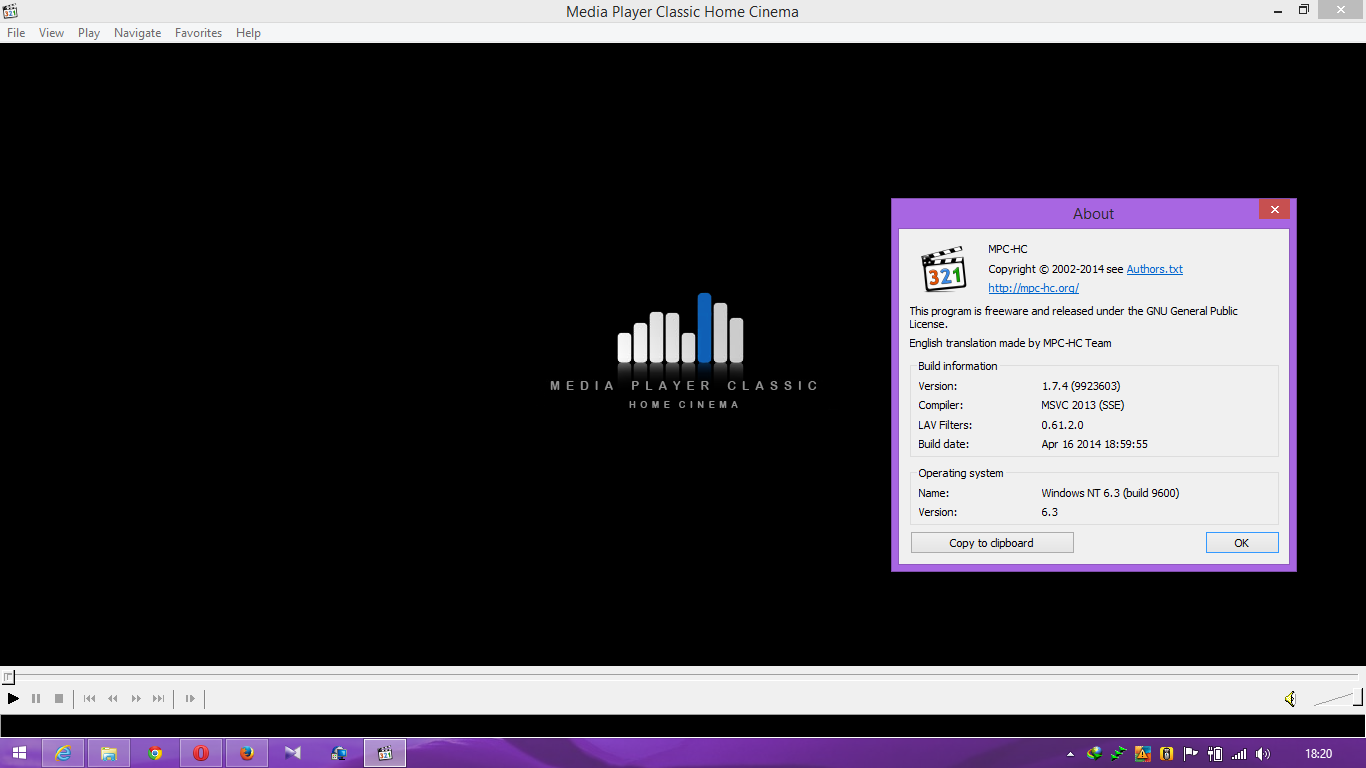Open File Explorer from the taskbar
Viewport: 1366px width, 768px height.
point(109,753)
